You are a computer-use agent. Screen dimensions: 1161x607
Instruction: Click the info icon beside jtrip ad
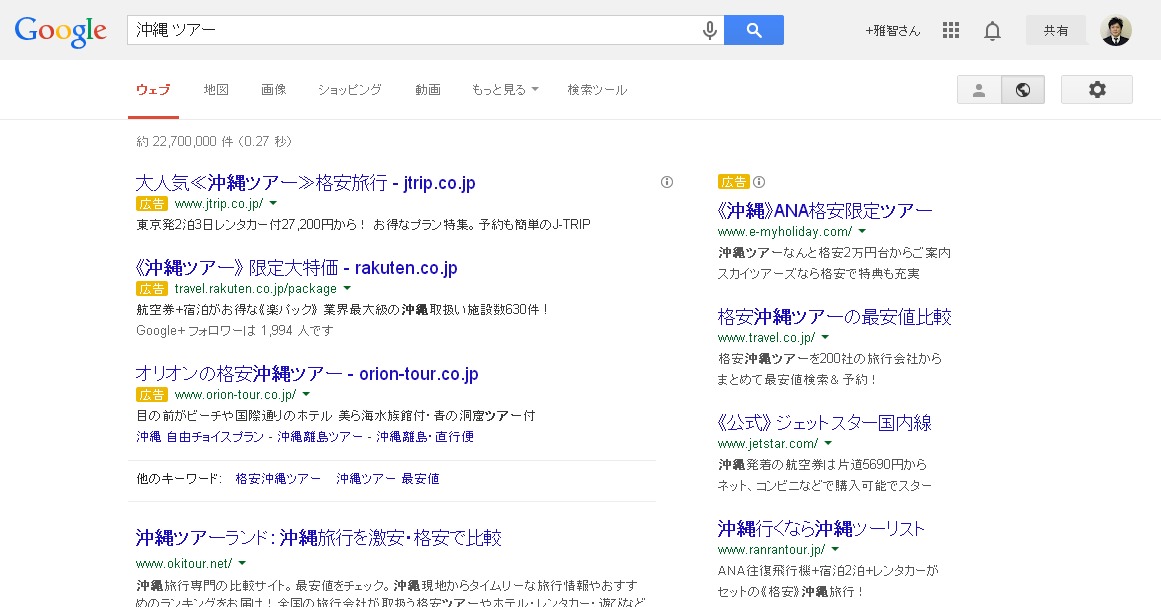667,182
